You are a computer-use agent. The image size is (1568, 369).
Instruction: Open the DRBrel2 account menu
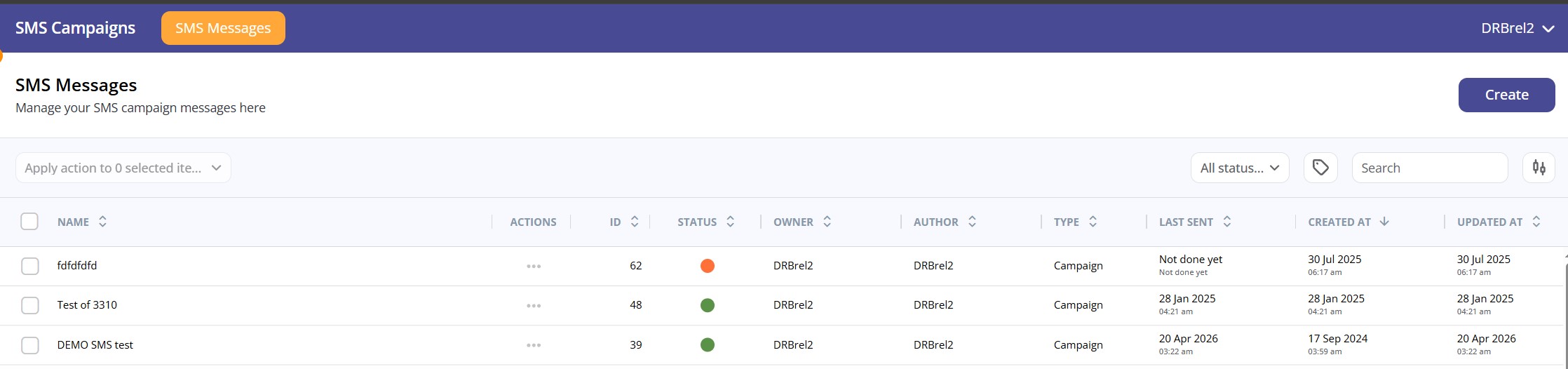click(x=1518, y=28)
